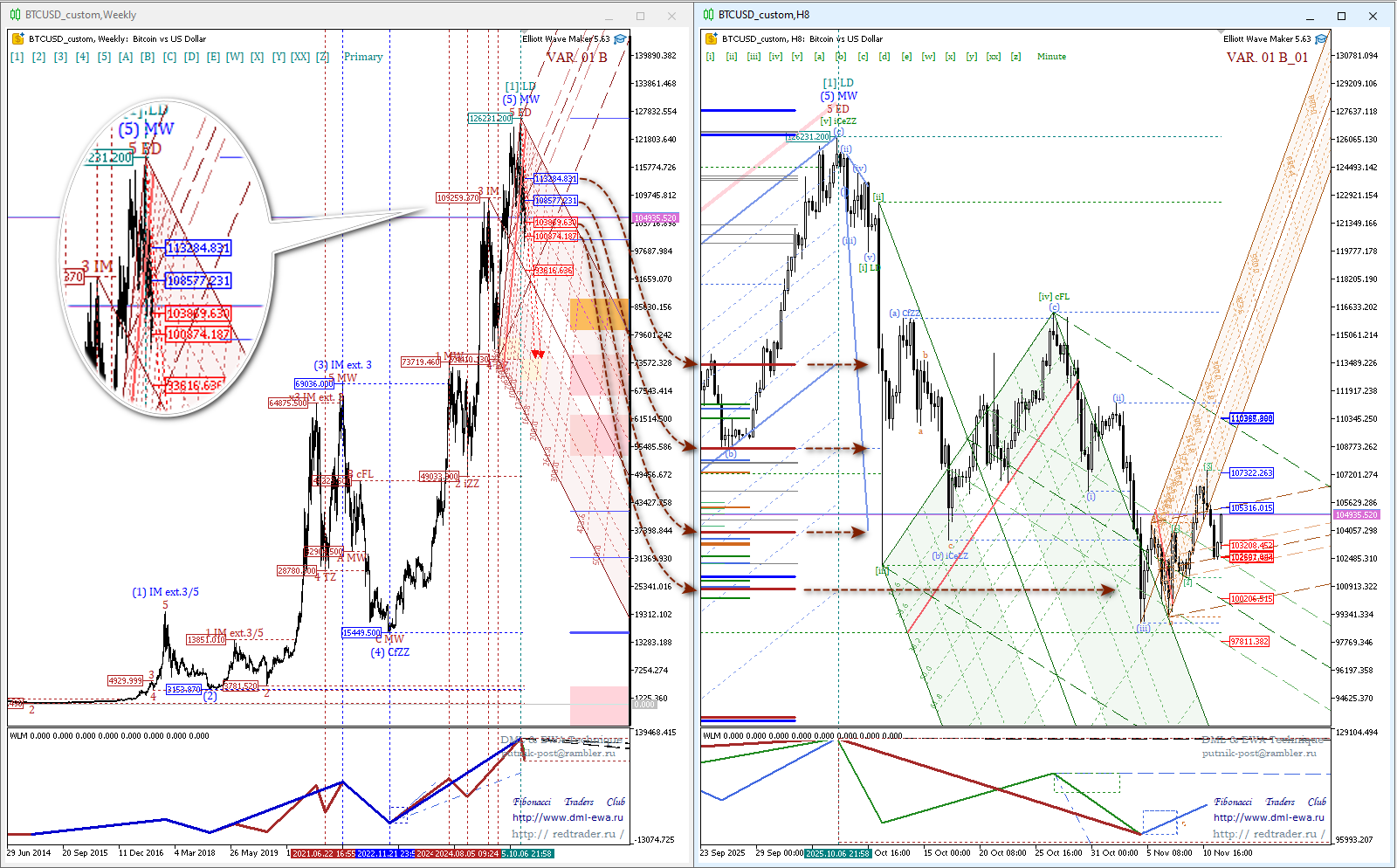Click the graduation cap icon in Weekly chart
The image size is (1397, 868).
[620, 39]
